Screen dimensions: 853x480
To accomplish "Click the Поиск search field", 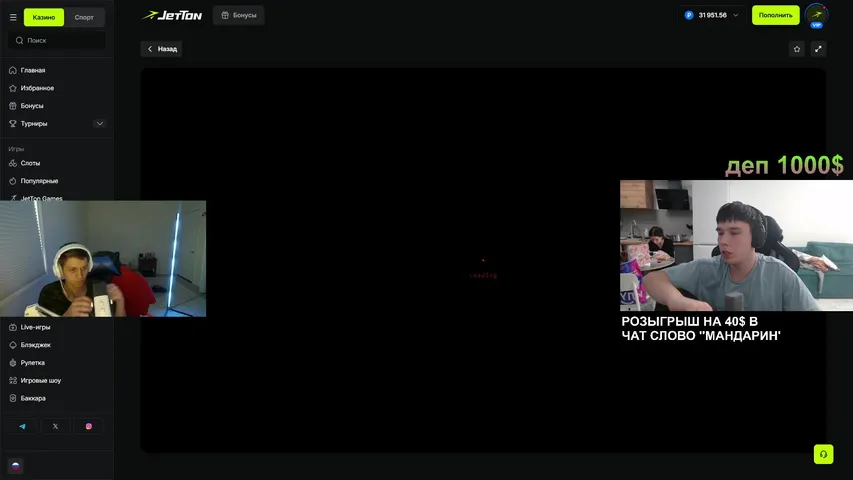I will [58, 40].
